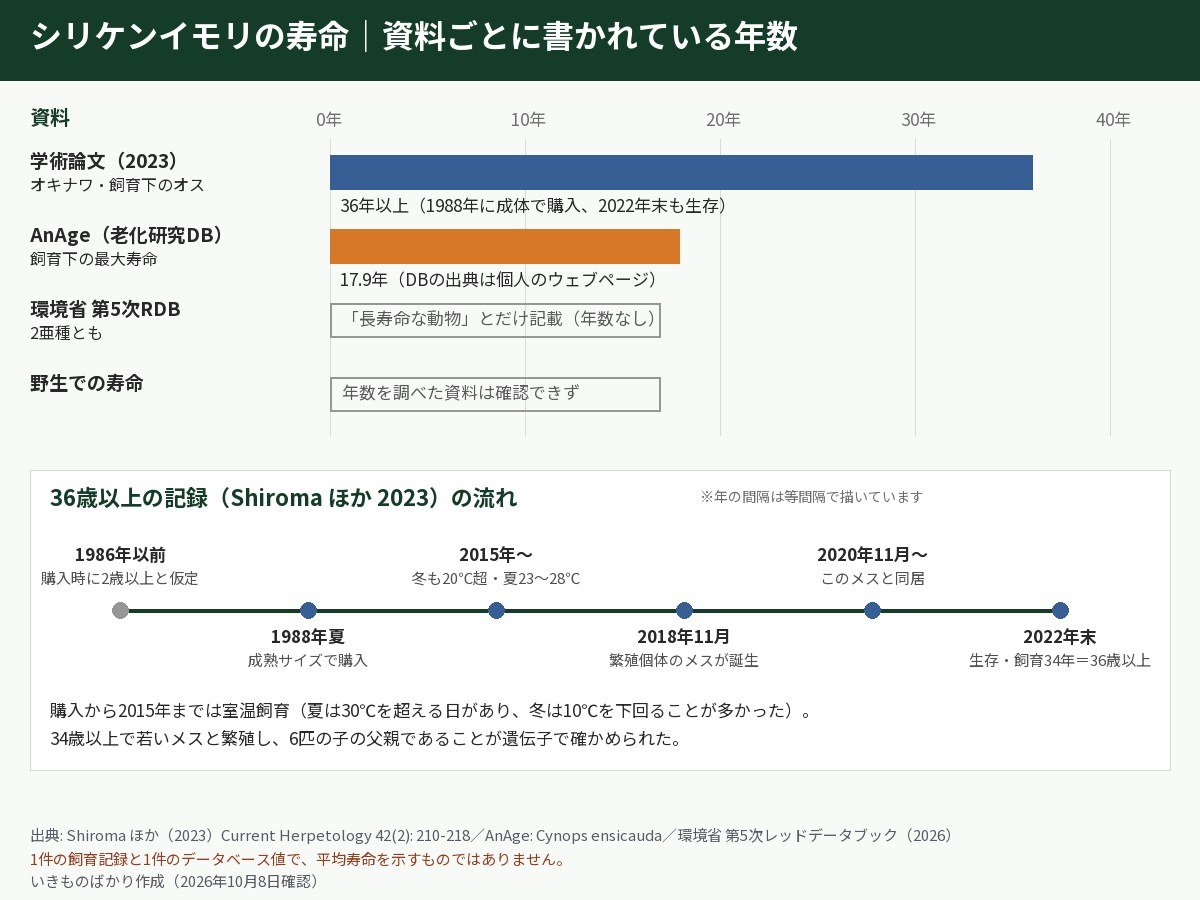Viewport: 1200px width, 900px height.
Task: Click the 資料 column header
Action: click(50, 118)
